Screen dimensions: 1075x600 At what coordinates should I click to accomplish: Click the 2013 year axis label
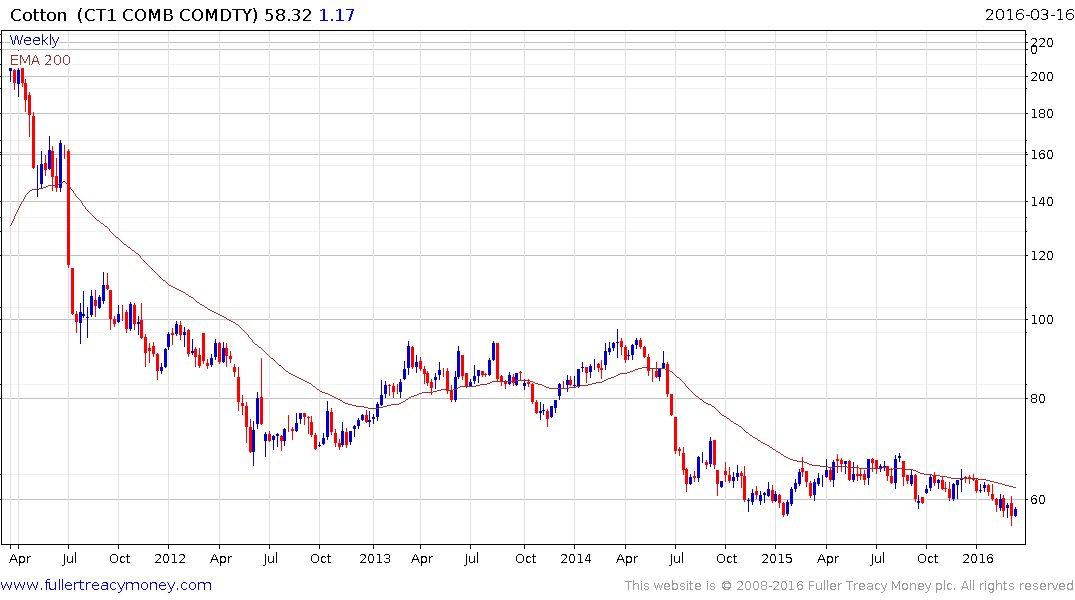(375, 559)
